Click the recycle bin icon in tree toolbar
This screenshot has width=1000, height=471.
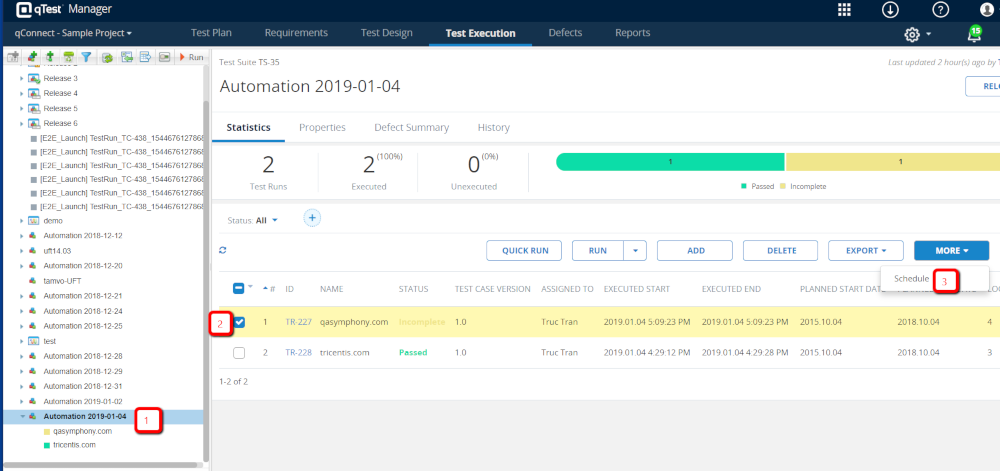(x=68, y=57)
